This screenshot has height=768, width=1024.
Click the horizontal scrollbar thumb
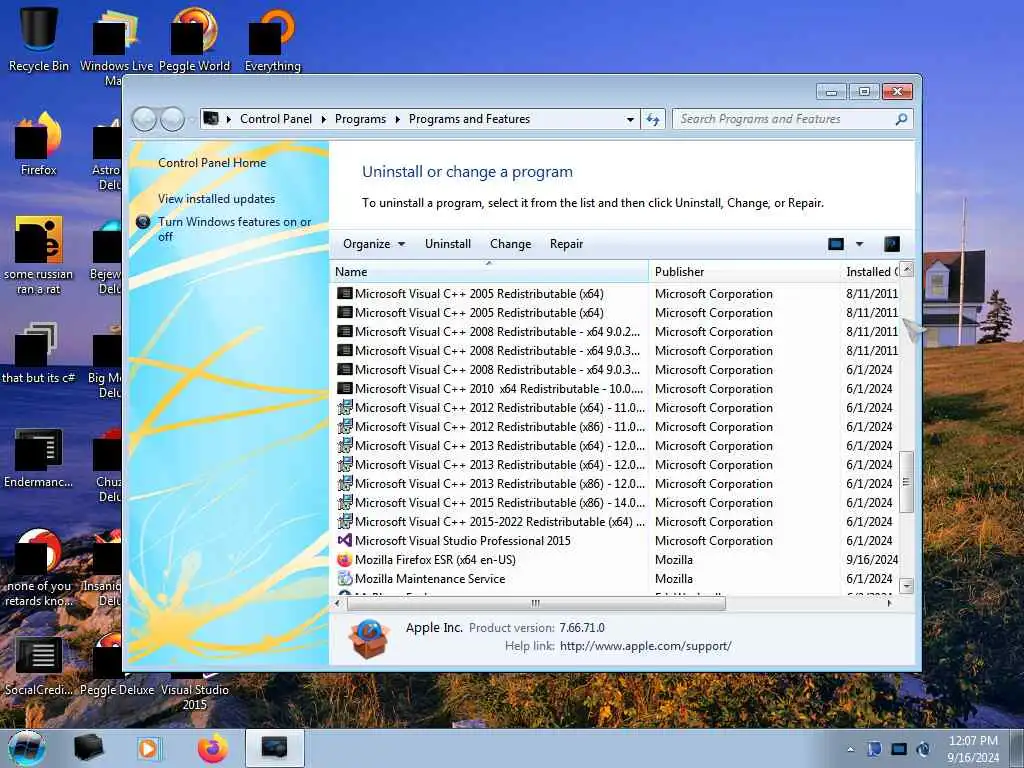pos(536,603)
